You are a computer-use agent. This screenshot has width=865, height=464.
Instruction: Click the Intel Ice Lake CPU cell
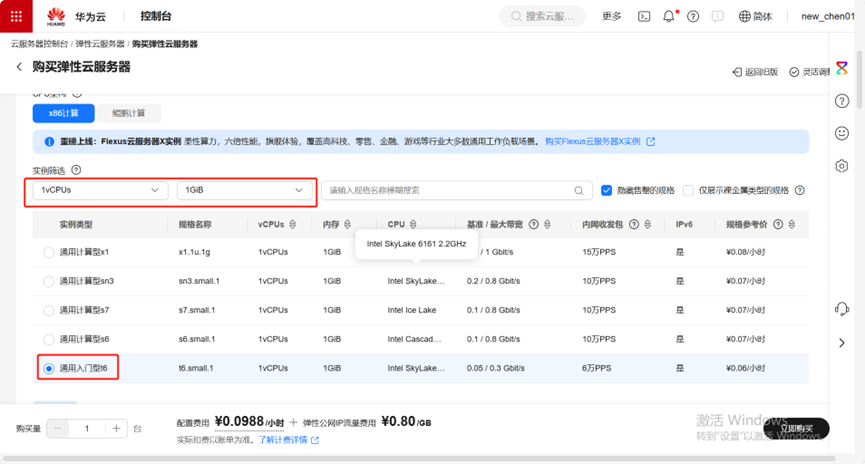pos(412,310)
